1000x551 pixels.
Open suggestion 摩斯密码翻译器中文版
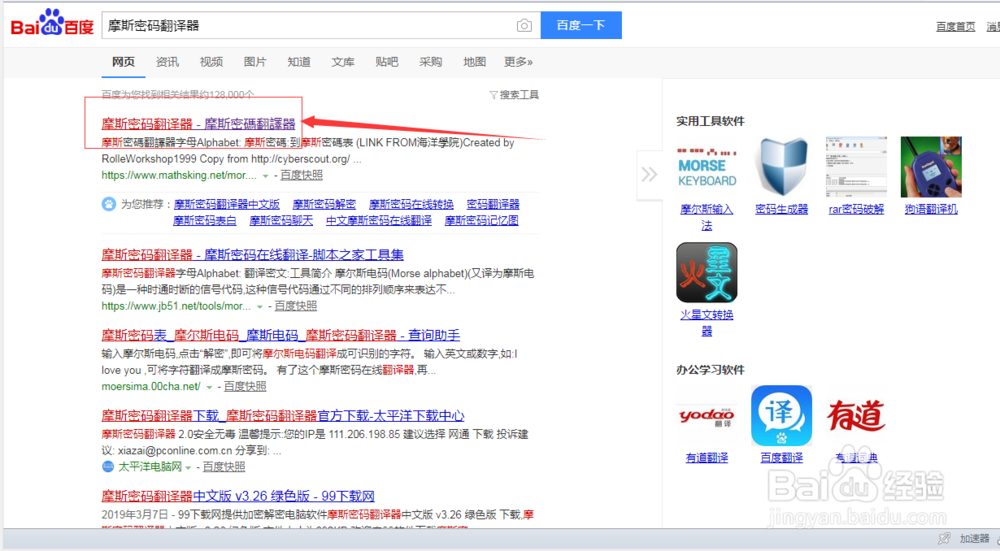pyautogui.click(x=227, y=204)
